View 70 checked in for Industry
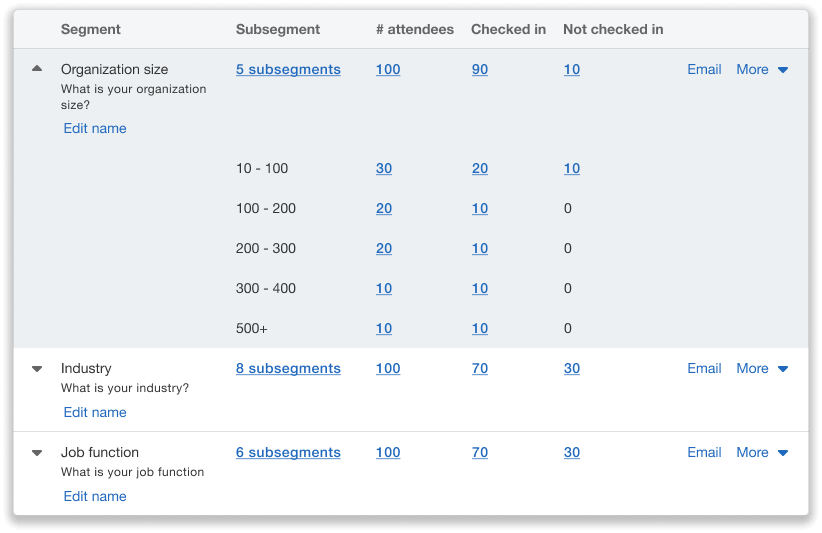The image size is (822, 533). (480, 368)
